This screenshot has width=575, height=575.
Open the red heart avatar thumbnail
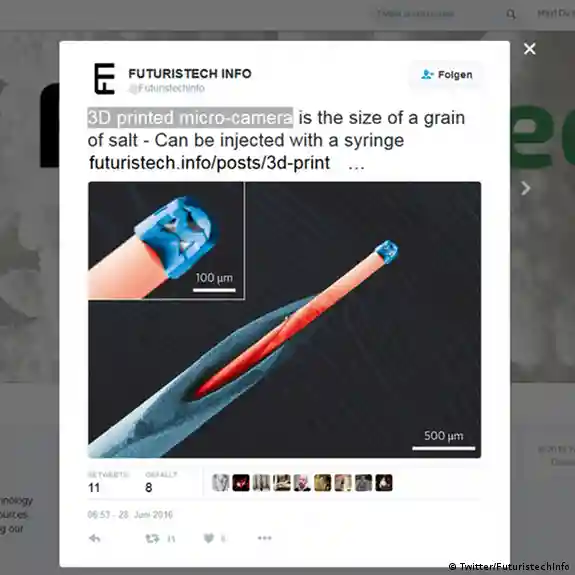click(x=241, y=483)
